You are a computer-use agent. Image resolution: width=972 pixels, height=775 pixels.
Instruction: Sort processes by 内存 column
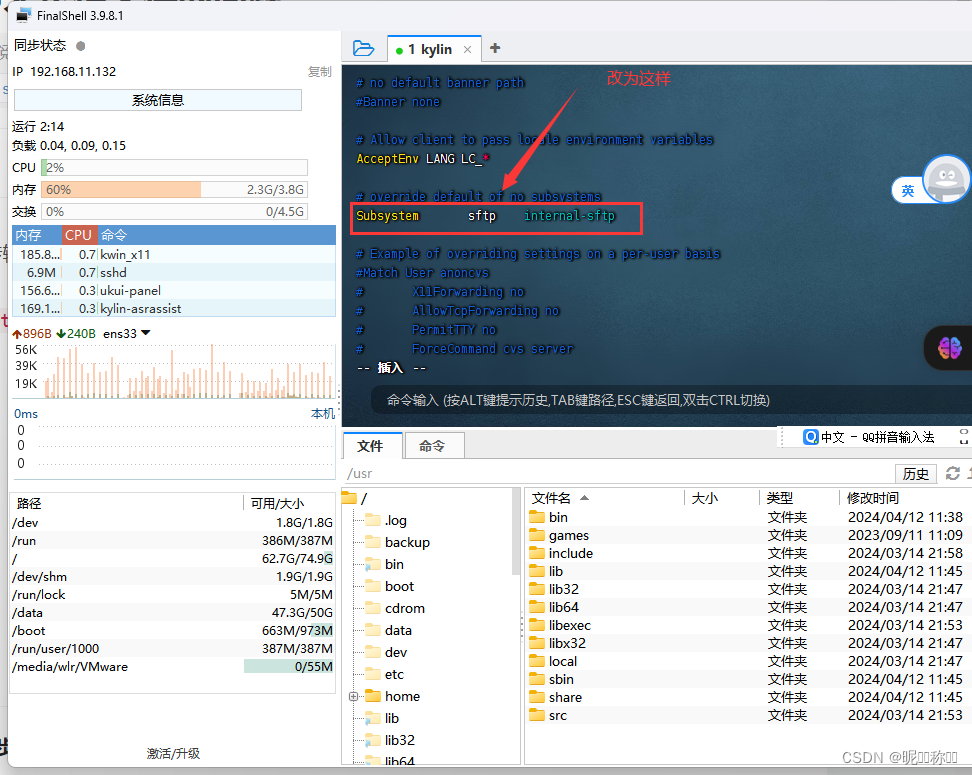click(x=37, y=235)
